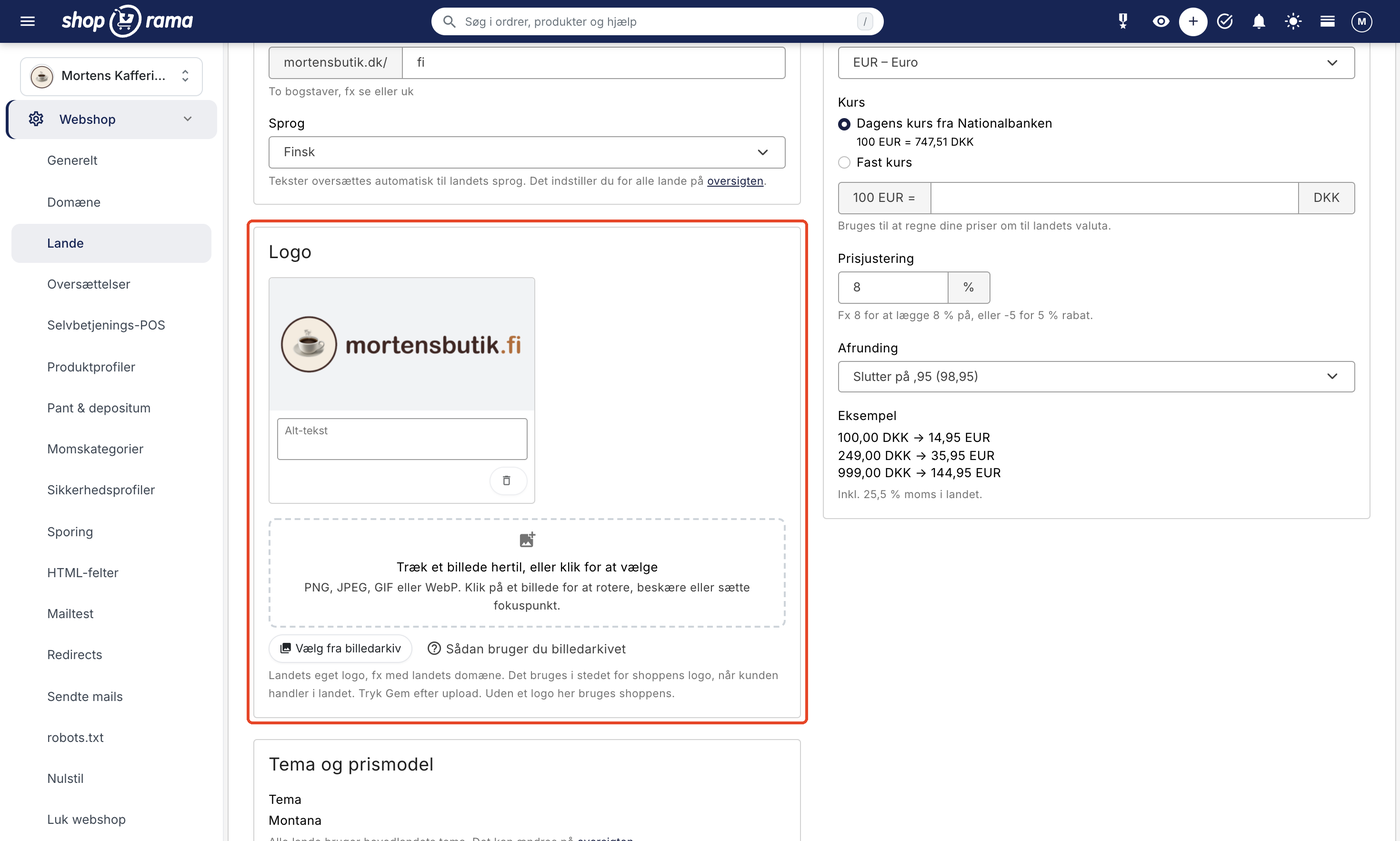Select the Fast kurs radio option
Image resolution: width=1400 pixels, height=841 pixels.
tap(844, 162)
